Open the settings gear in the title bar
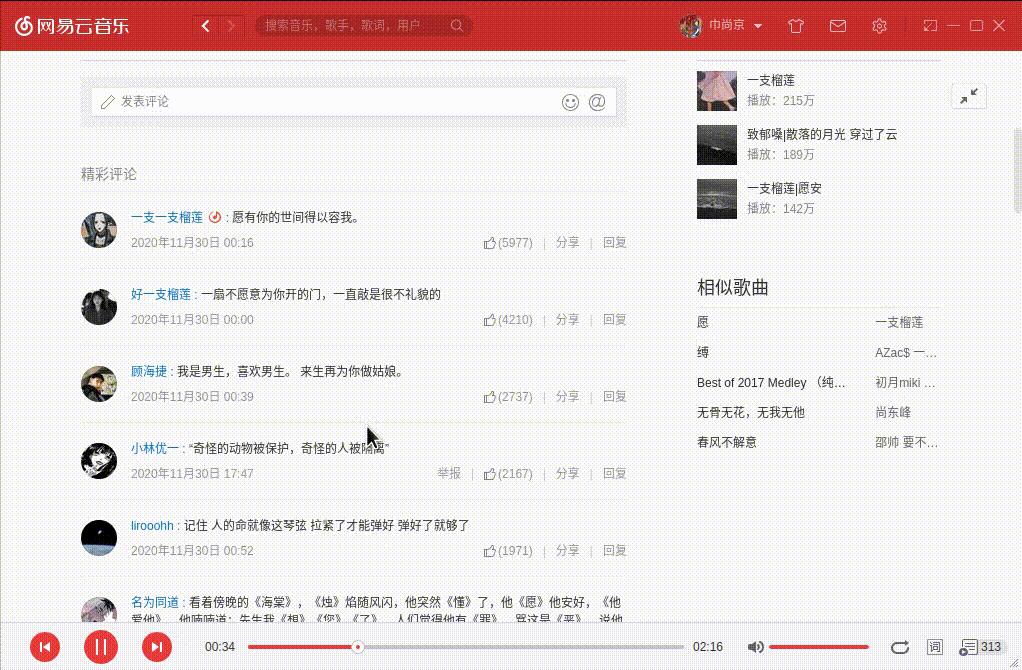 879,25
